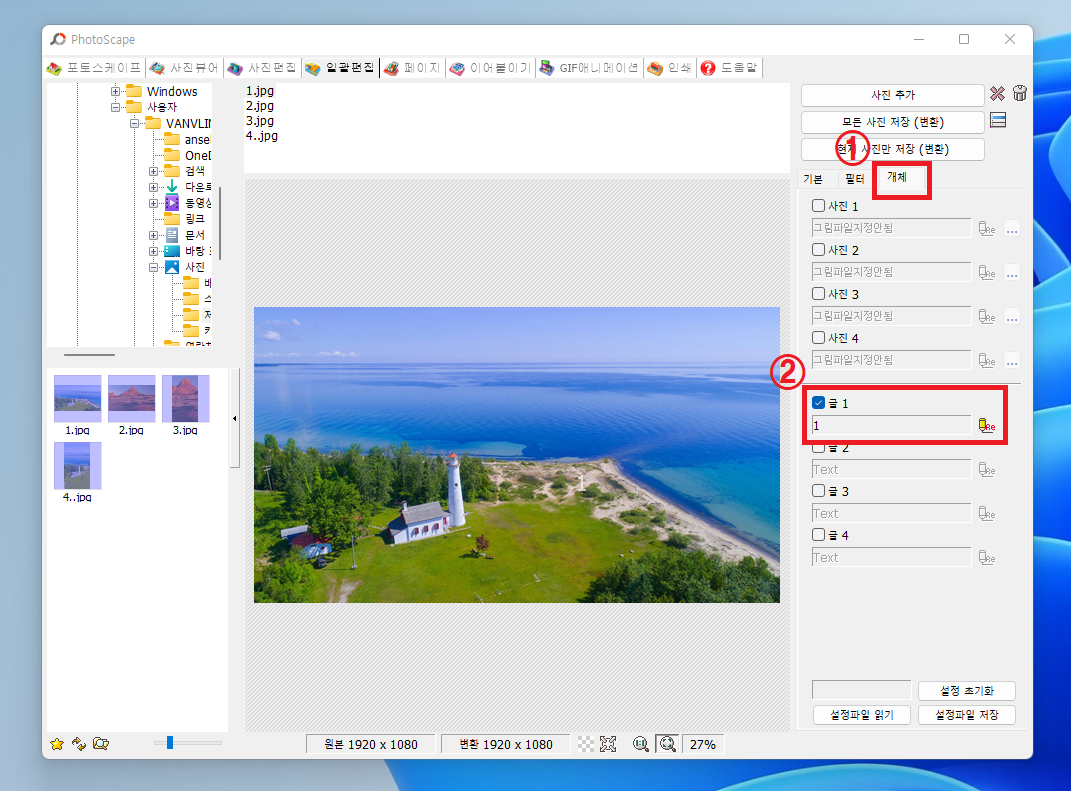
Task: Open 사진 2 object settings icon
Action: click(987, 273)
